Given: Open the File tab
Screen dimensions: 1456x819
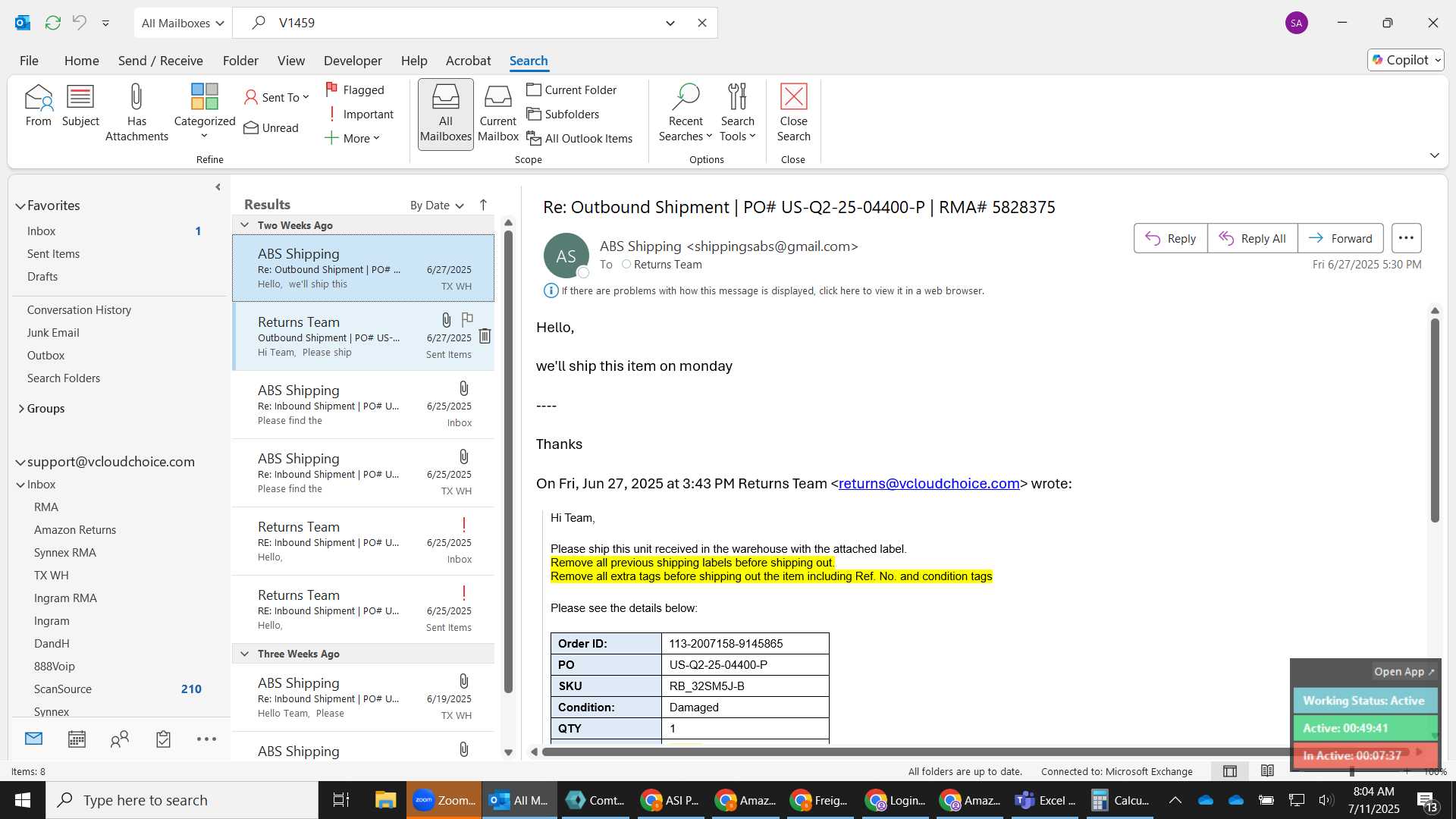Looking at the screenshot, I should [29, 60].
